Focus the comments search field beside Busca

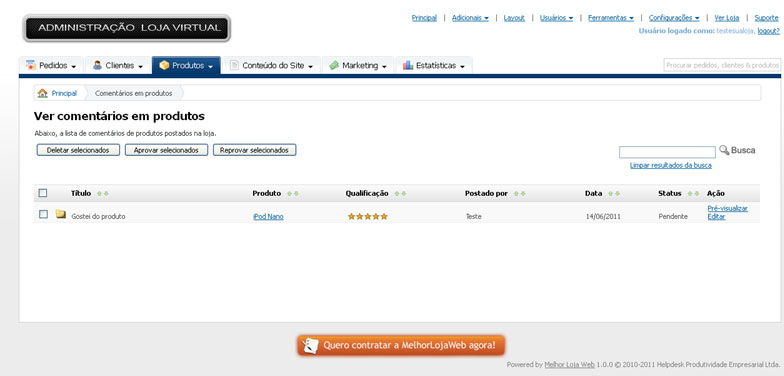pos(667,152)
